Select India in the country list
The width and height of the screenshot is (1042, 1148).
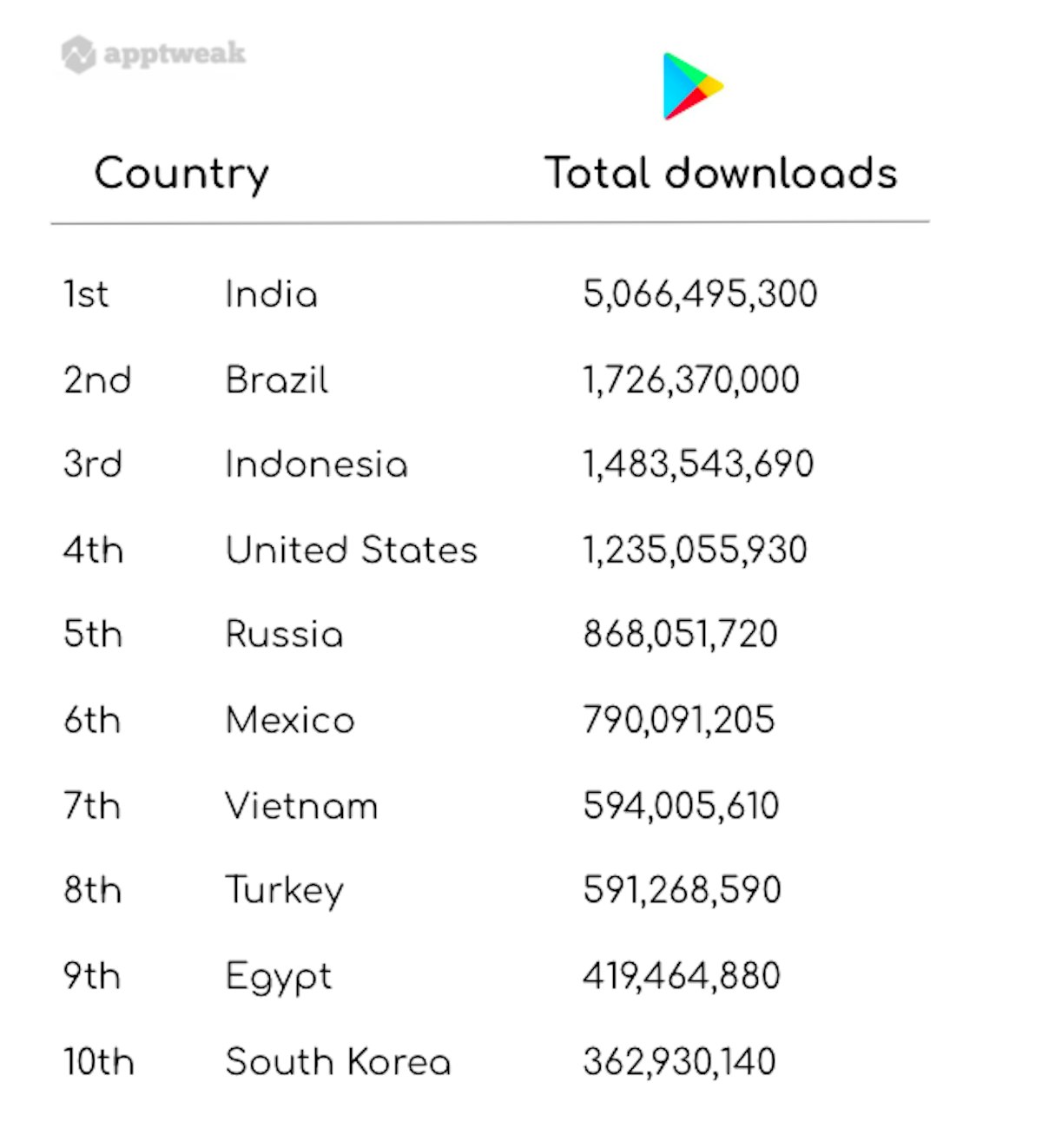[x=271, y=294]
